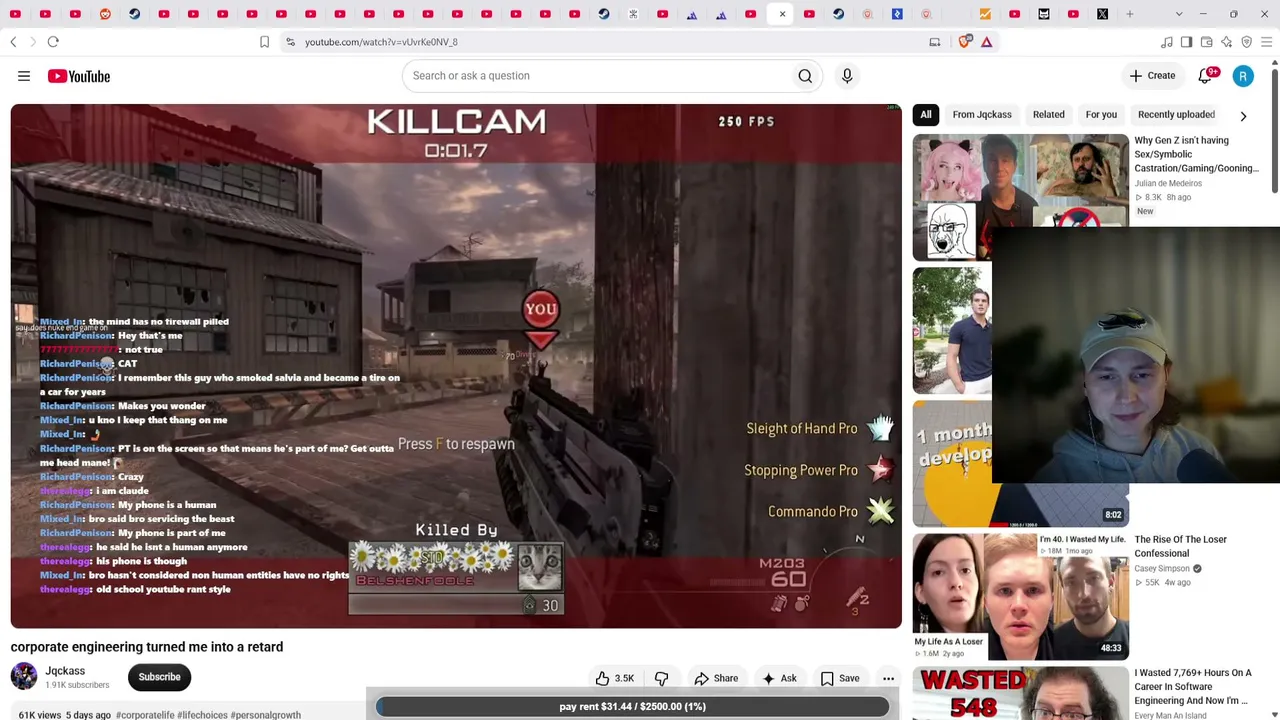Bookmark this page in the address bar
The height and width of the screenshot is (720, 1280).
pyautogui.click(x=264, y=42)
